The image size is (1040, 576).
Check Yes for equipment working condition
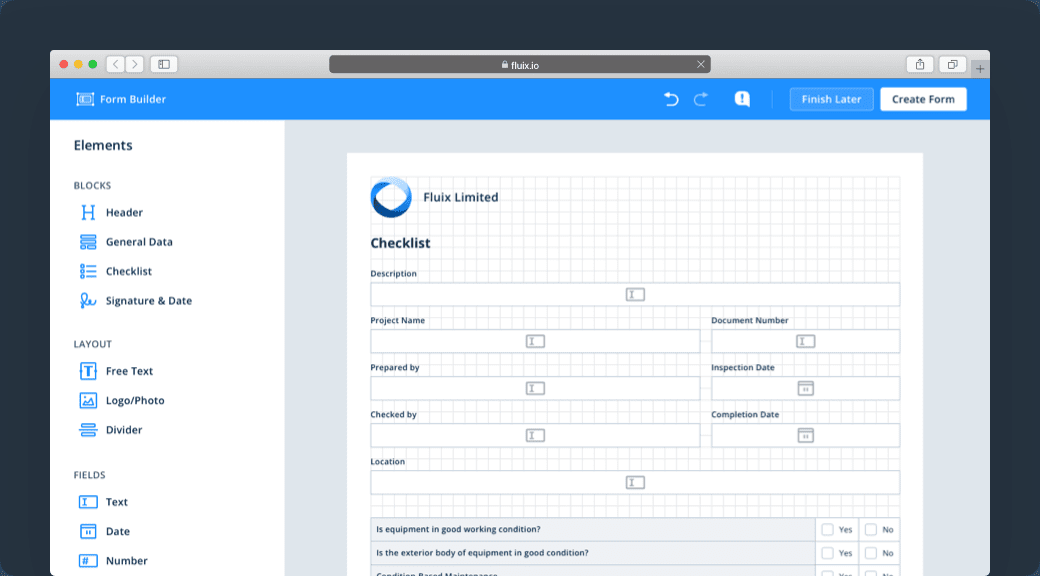[x=827, y=530]
